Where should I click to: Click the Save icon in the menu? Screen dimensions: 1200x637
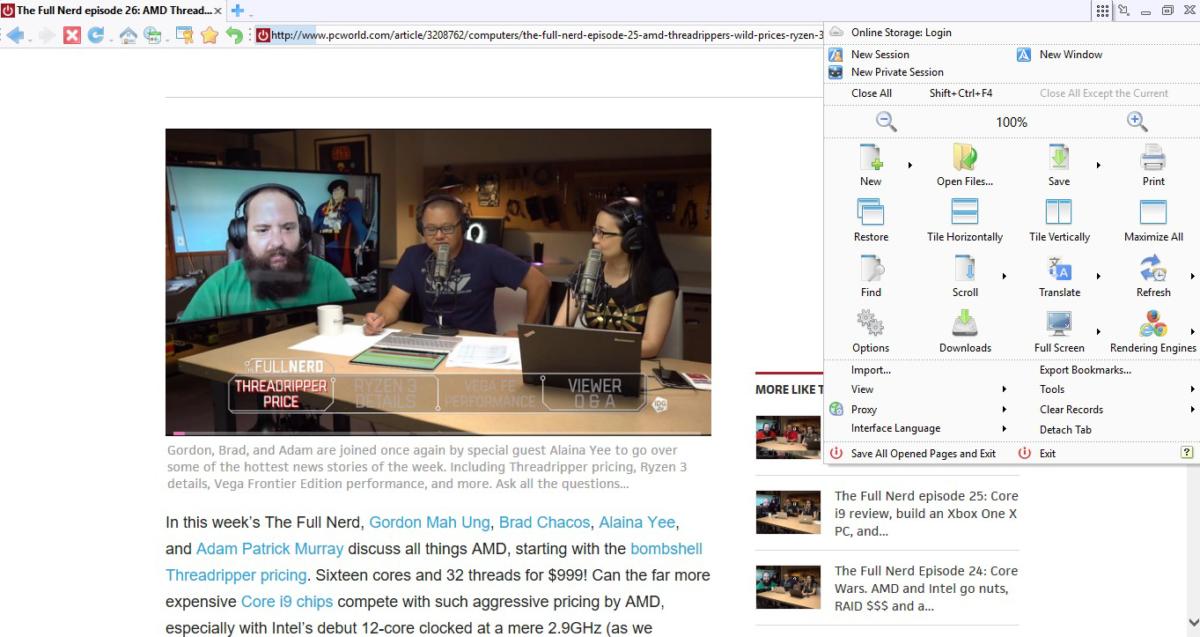coord(1058,157)
